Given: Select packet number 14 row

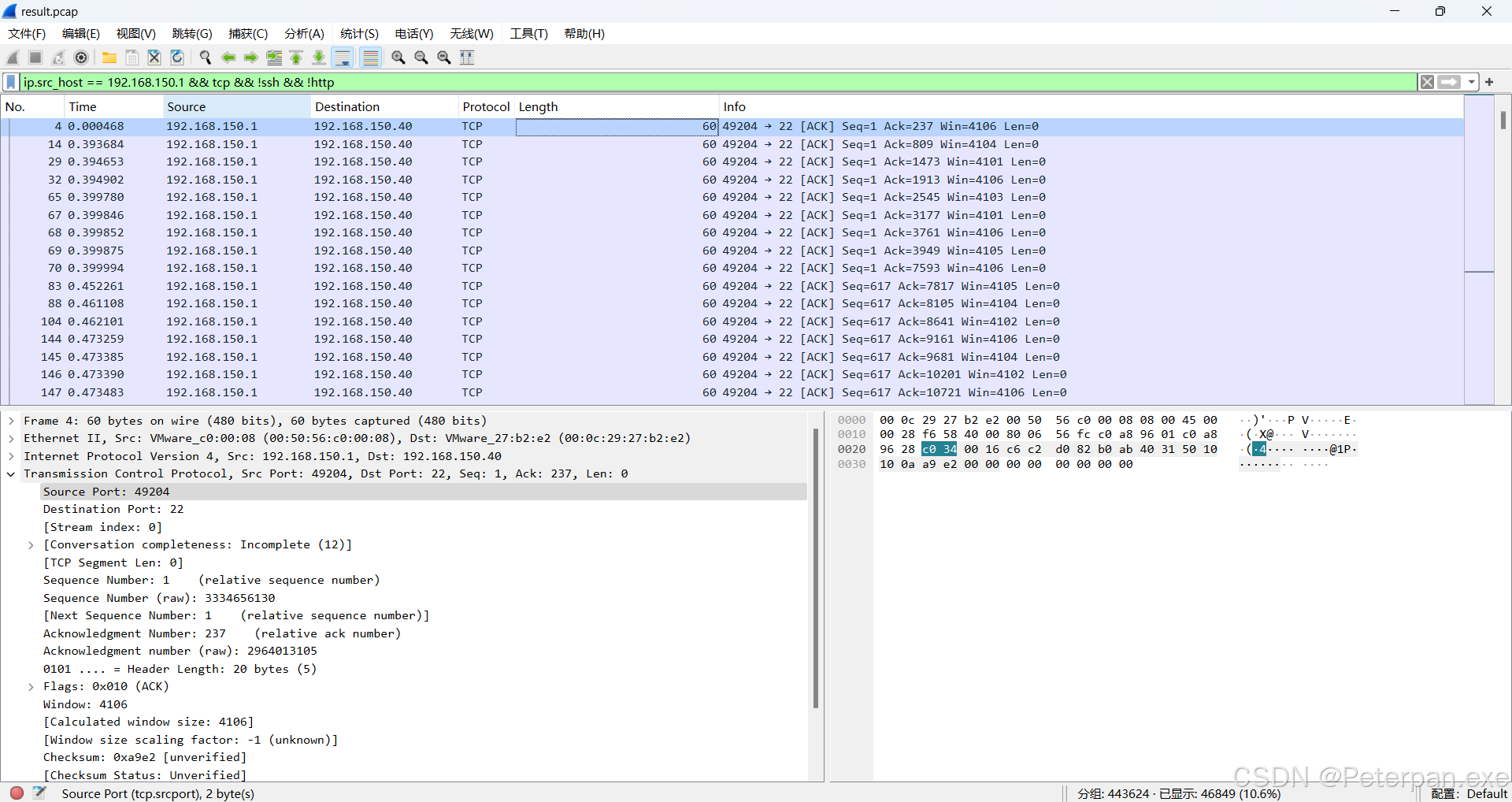Looking at the screenshot, I should point(732,144).
